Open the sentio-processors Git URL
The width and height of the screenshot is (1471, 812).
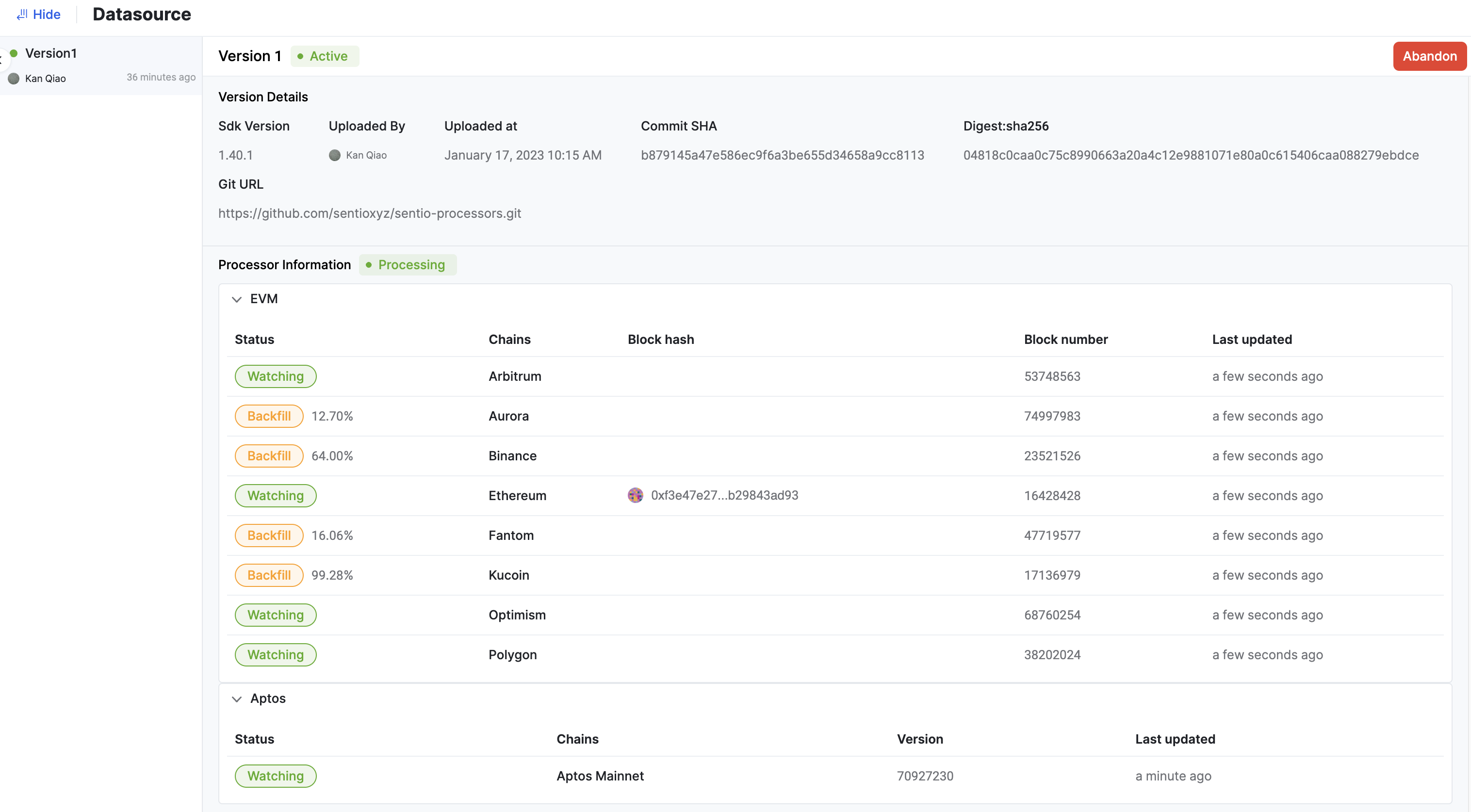[x=370, y=213]
